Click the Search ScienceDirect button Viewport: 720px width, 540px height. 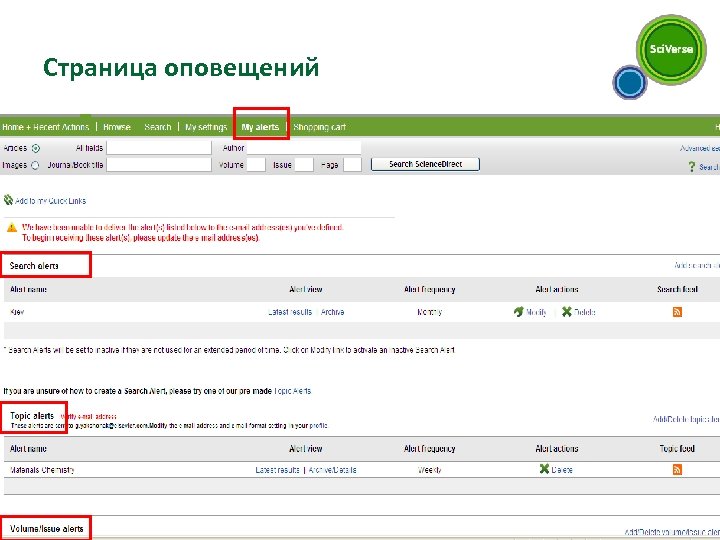pyautogui.click(x=425, y=164)
